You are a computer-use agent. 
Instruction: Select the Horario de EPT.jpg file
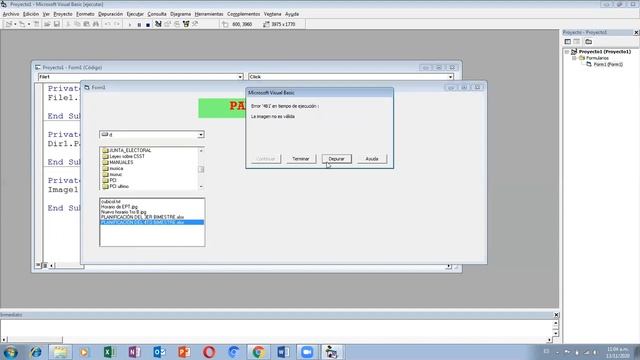(119, 207)
